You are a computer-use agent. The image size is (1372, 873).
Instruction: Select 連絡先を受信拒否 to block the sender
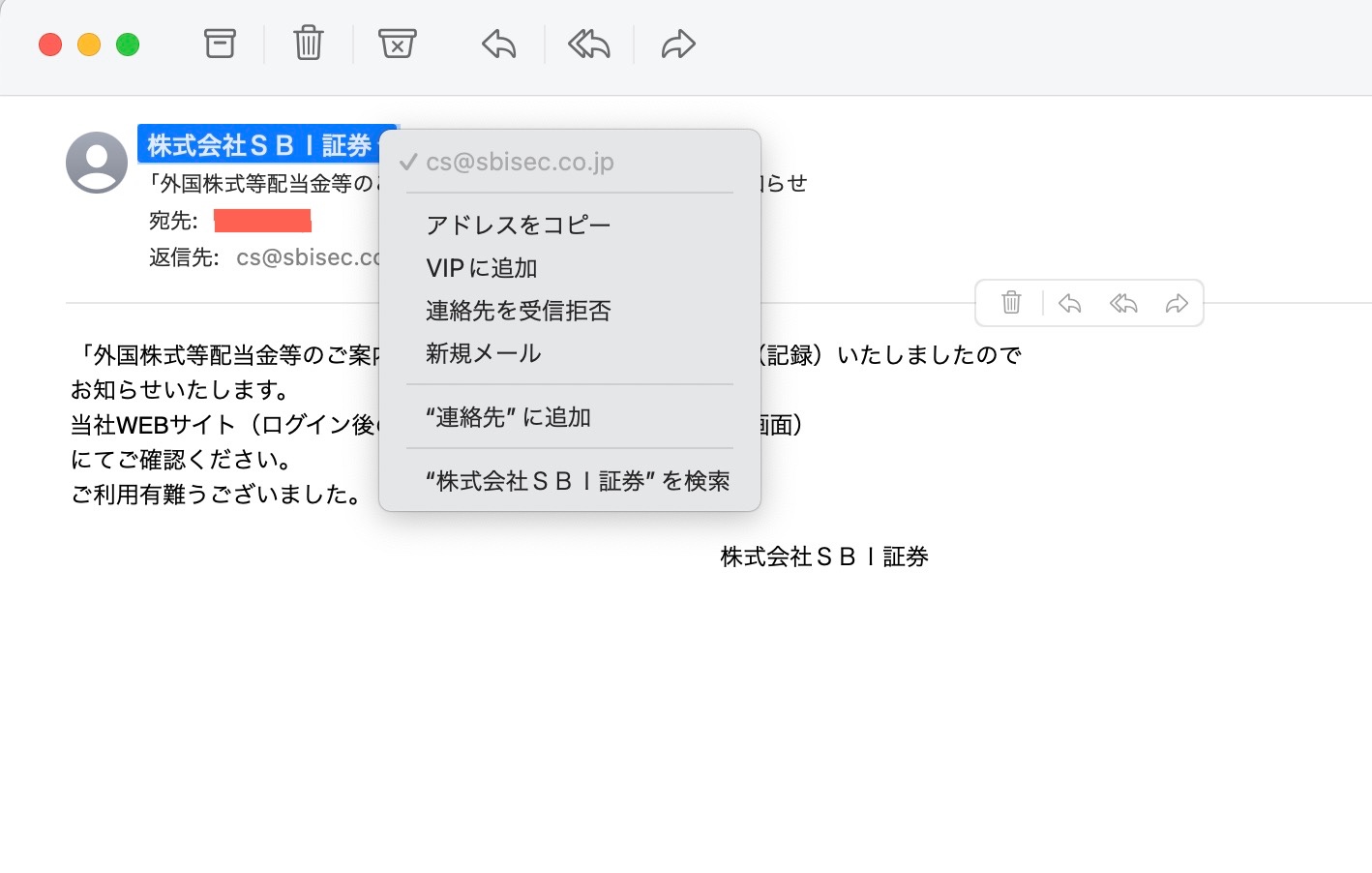click(x=570, y=311)
